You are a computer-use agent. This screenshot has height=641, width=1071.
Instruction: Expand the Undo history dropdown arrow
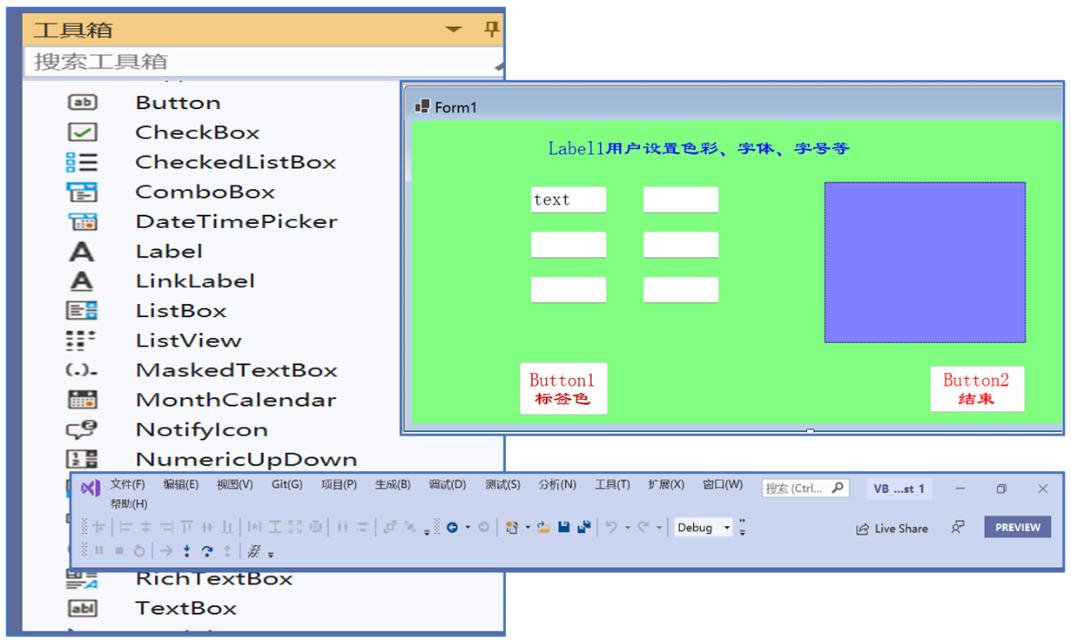(627, 528)
